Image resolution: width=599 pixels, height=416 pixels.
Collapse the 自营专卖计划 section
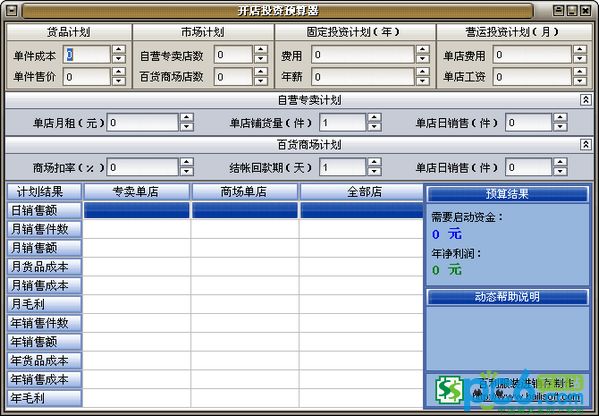coord(586,100)
